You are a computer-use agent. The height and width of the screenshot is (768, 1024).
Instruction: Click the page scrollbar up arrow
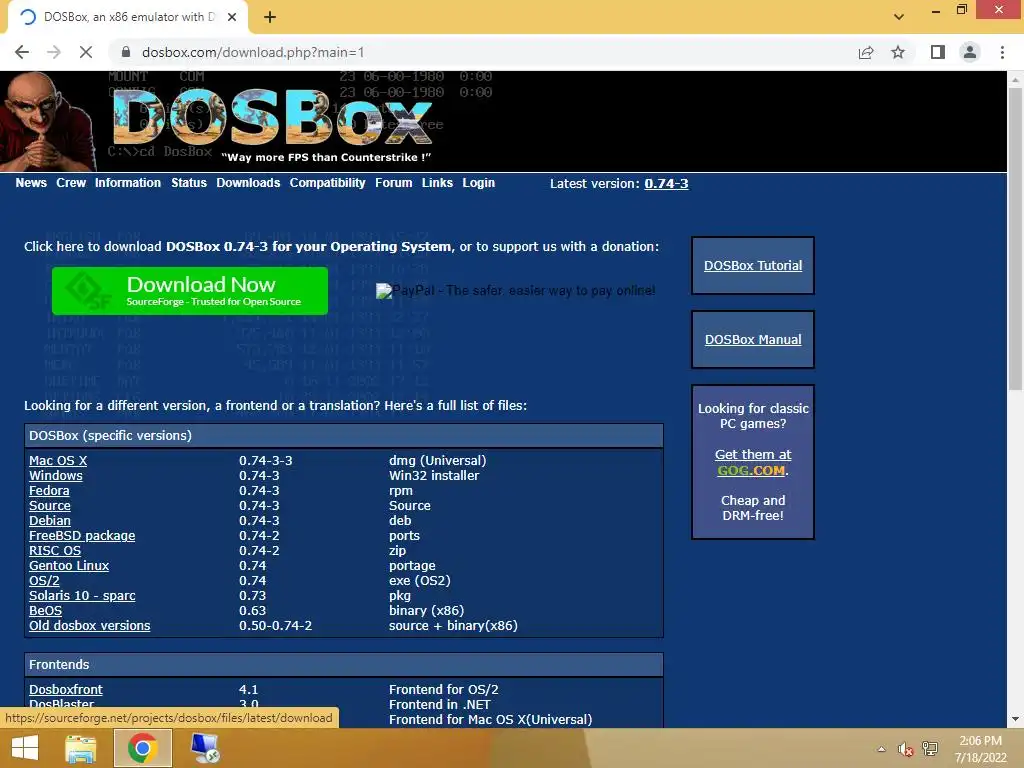[x=1015, y=80]
